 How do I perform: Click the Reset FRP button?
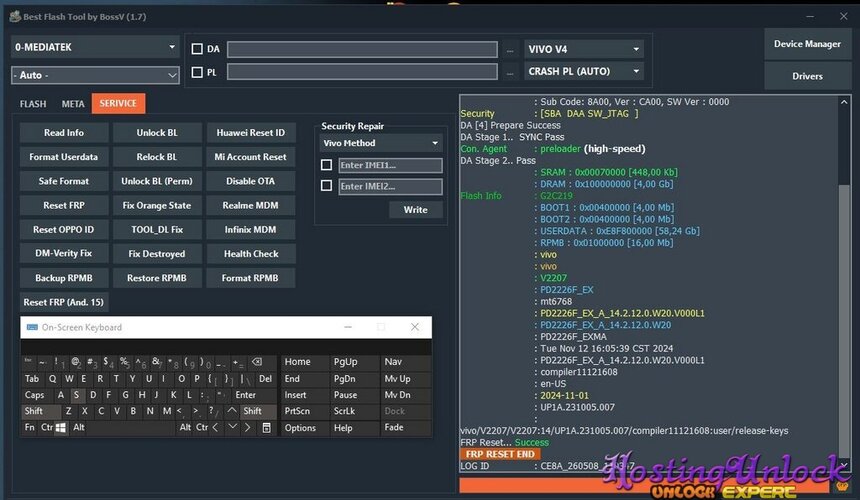click(x=64, y=206)
